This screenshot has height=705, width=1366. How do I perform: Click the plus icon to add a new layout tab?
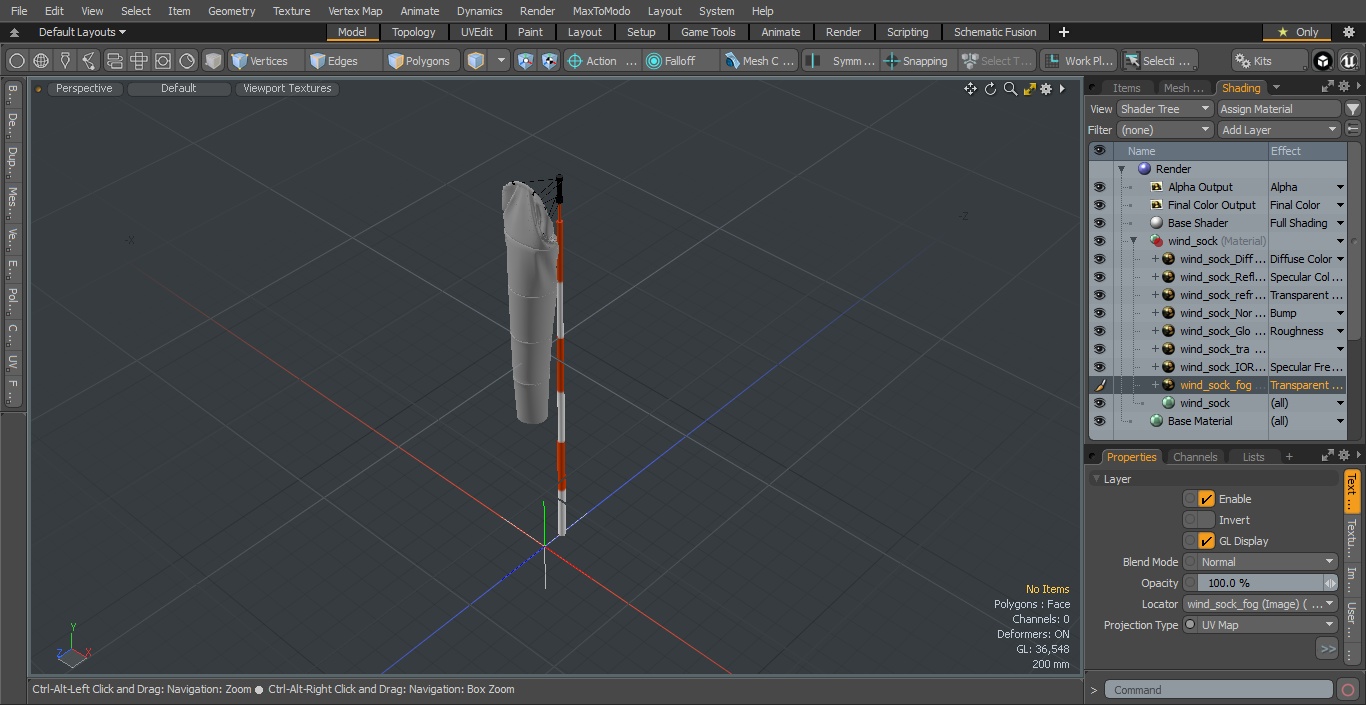(x=1063, y=32)
